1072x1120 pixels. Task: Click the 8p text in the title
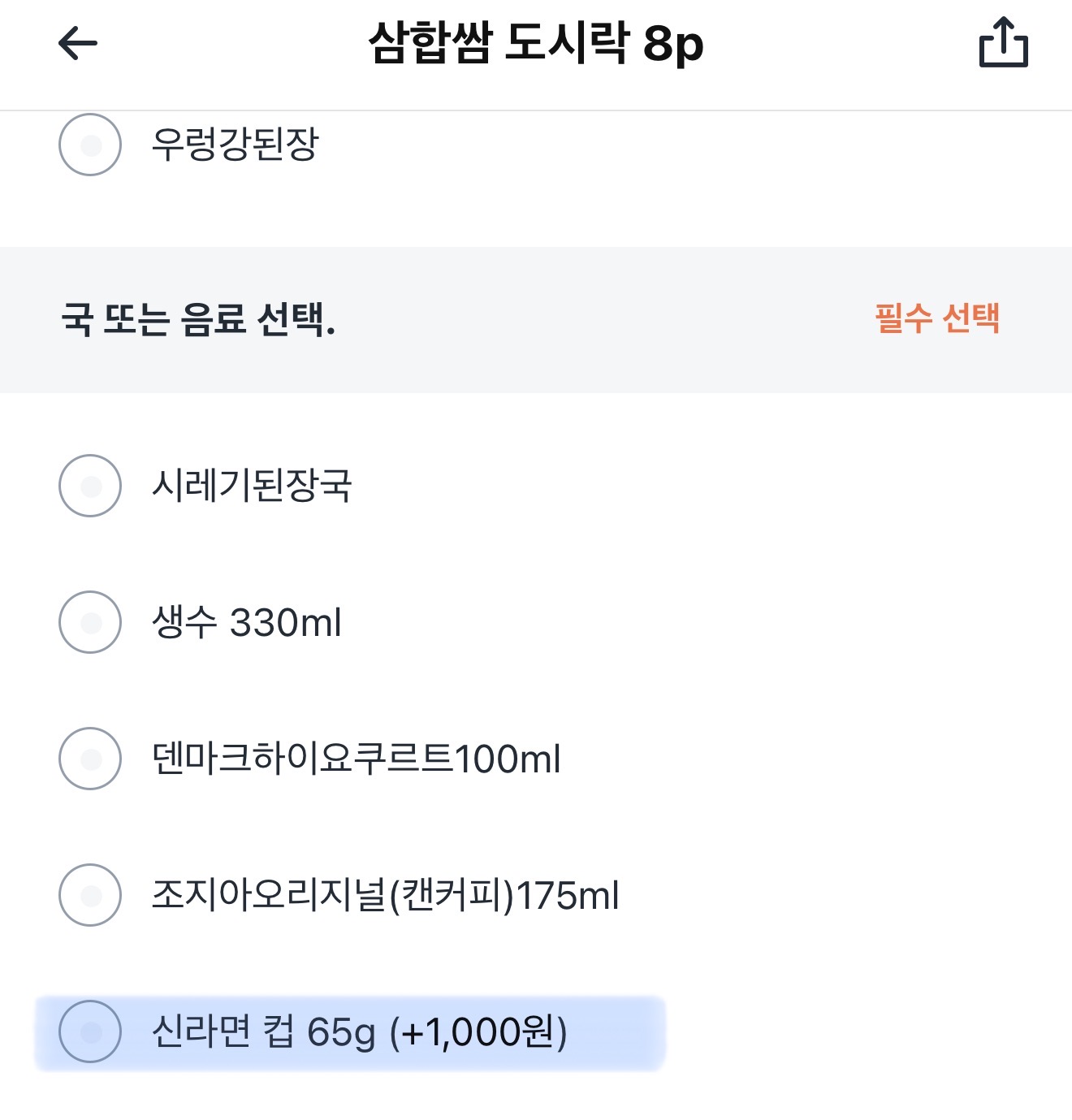click(673, 45)
